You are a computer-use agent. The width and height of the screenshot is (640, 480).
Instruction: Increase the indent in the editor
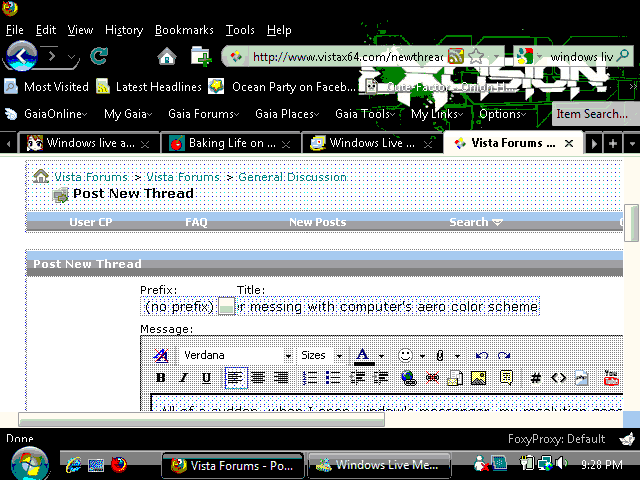[x=380, y=378]
